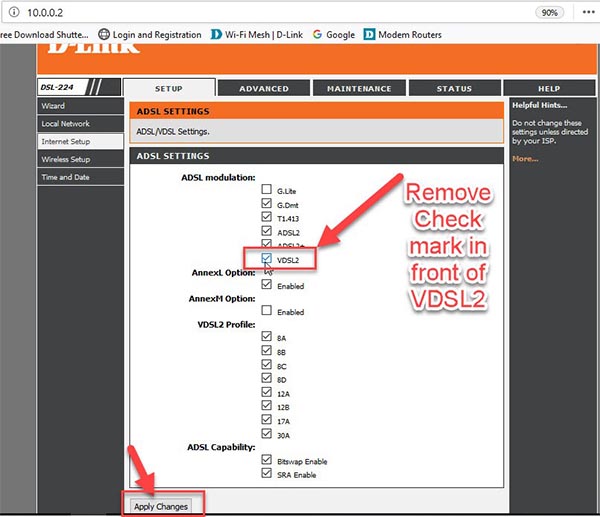Open the More... helpful hints link

525,159
